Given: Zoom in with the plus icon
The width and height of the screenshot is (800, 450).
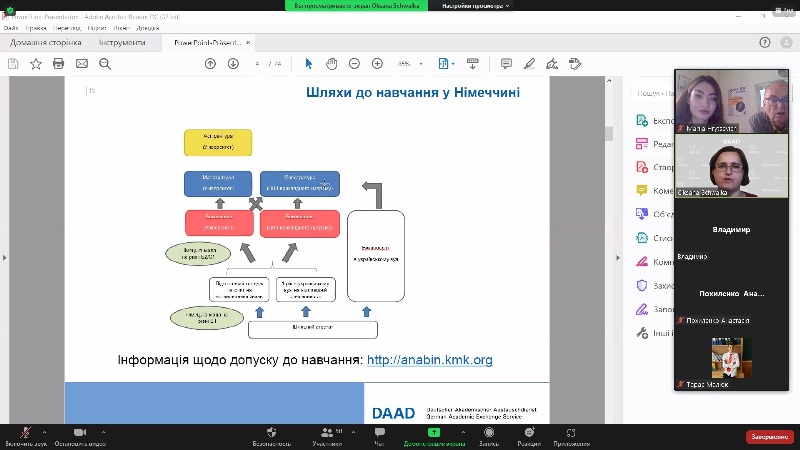Looking at the screenshot, I should (377, 63).
